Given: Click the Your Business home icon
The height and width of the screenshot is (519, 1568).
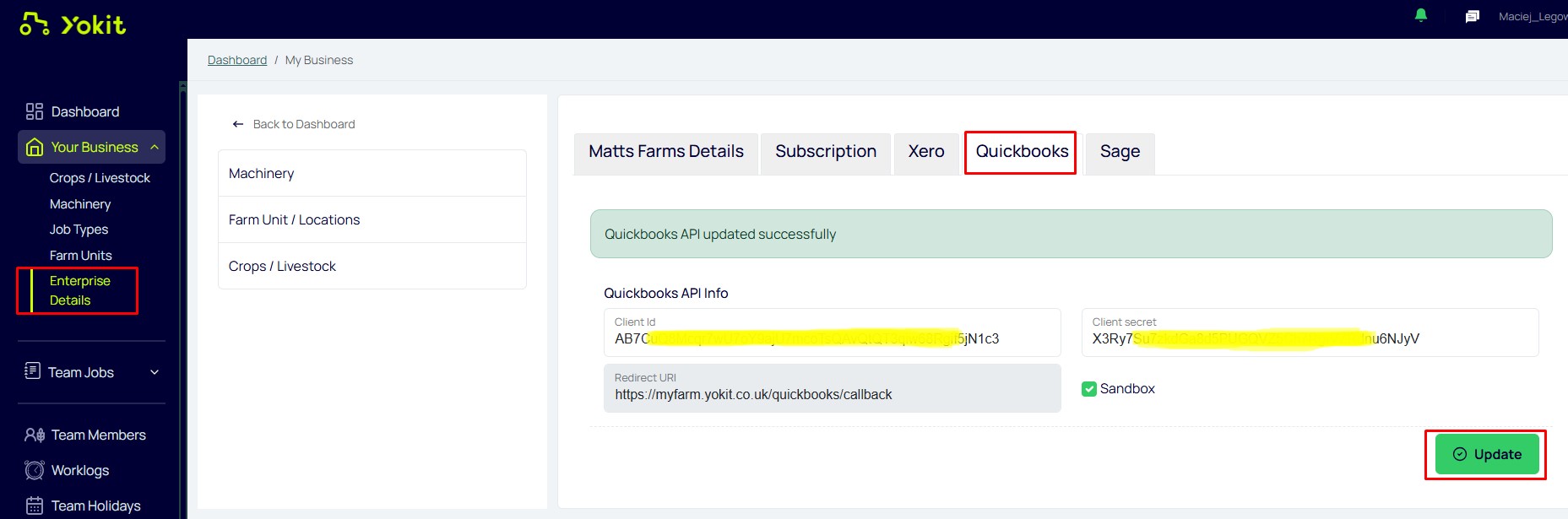Looking at the screenshot, I should [x=35, y=147].
